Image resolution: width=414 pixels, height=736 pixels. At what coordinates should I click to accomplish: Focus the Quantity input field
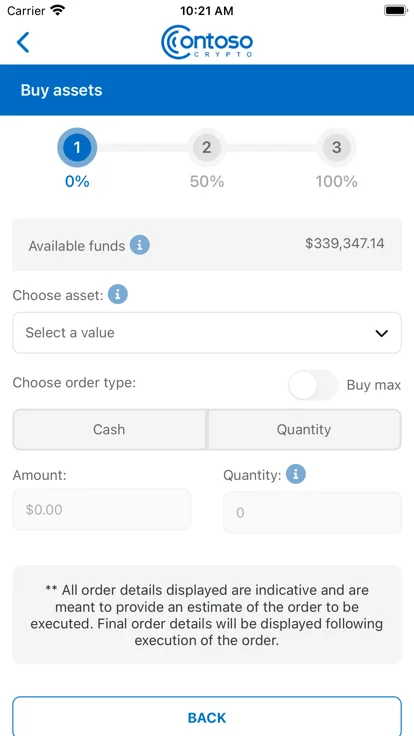(313, 513)
